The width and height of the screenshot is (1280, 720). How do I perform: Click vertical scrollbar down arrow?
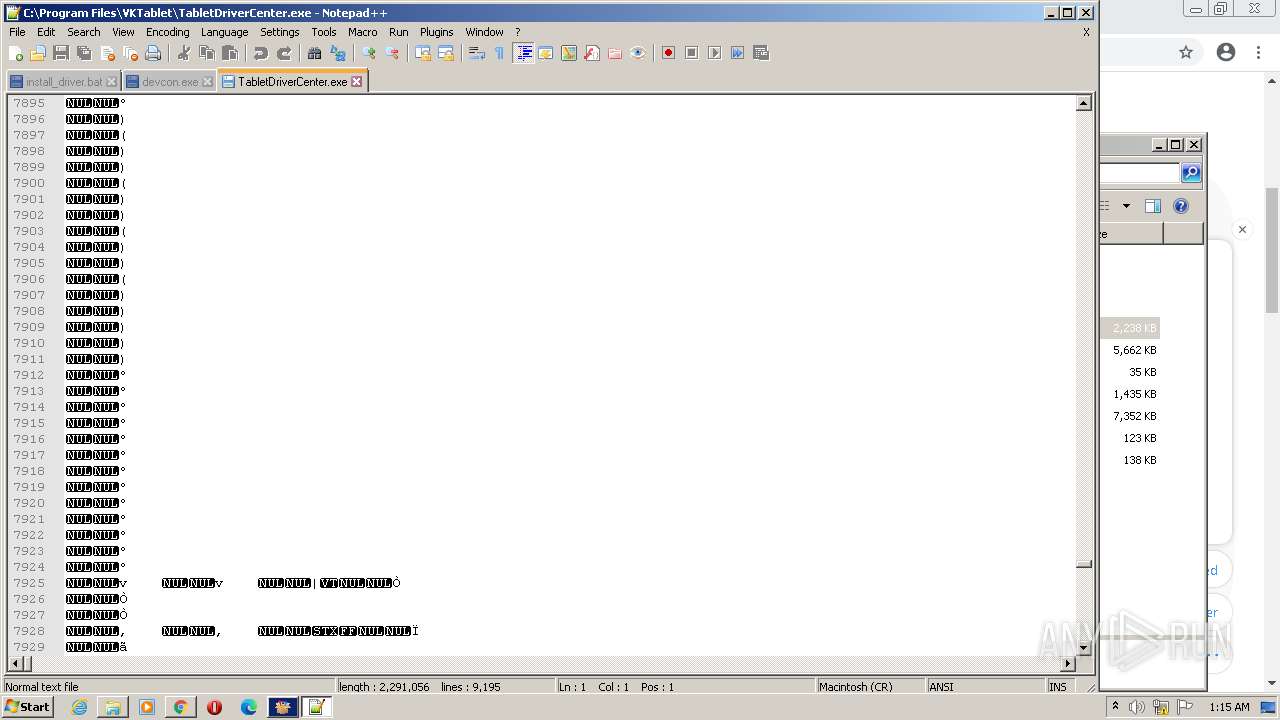pos(1083,648)
